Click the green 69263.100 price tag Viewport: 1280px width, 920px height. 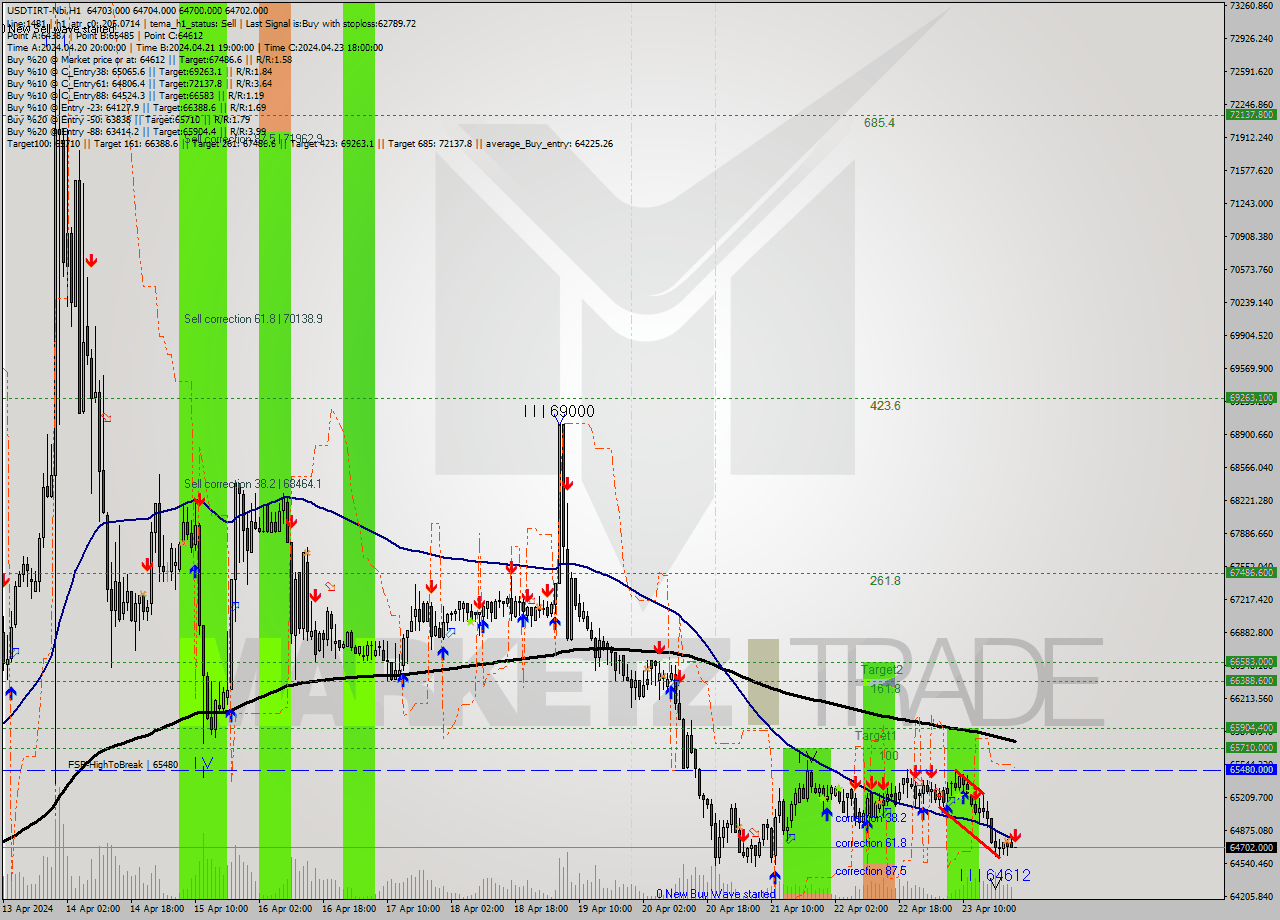tap(1251, 397)
